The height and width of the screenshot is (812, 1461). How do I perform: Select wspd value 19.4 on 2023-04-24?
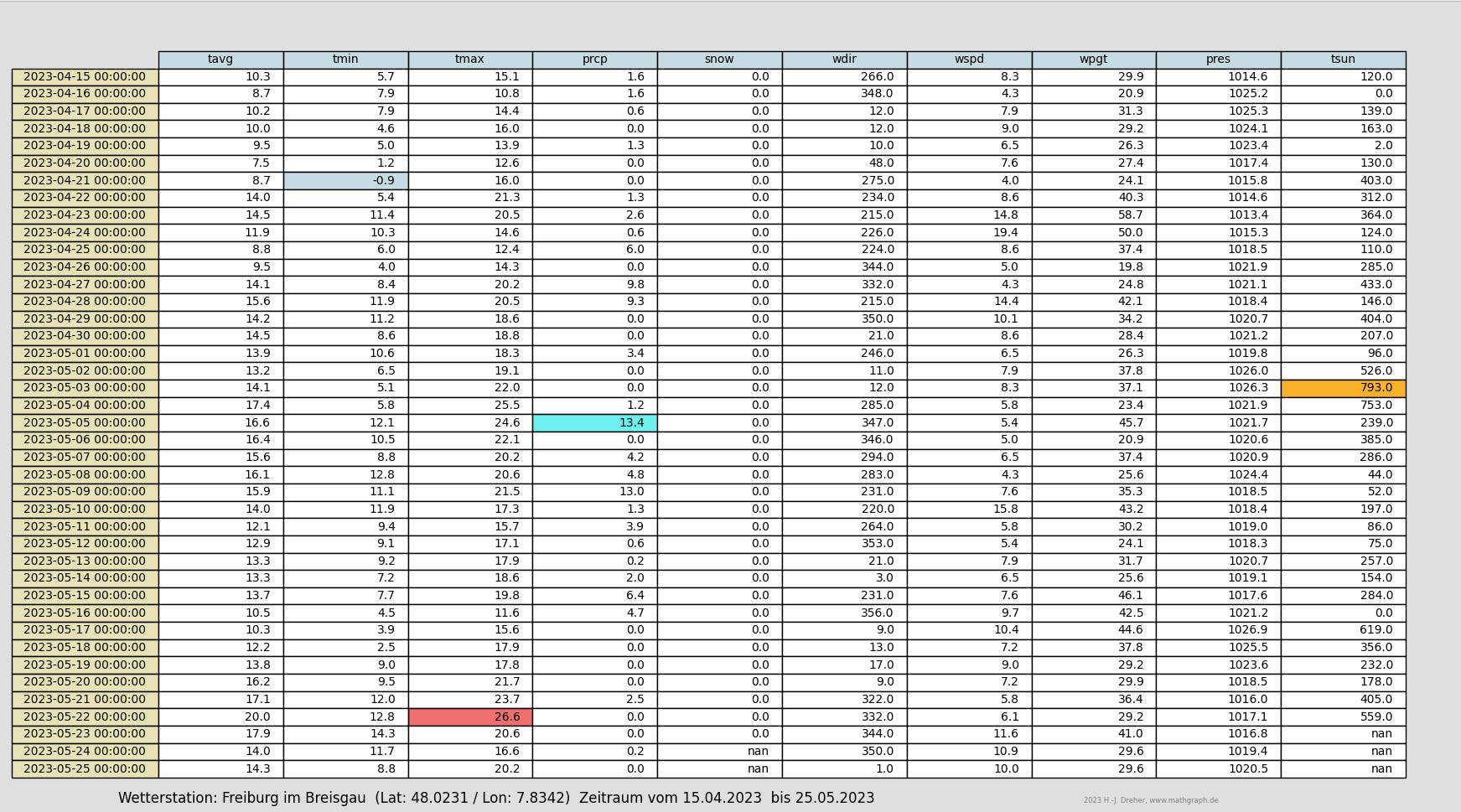point(969,232)
